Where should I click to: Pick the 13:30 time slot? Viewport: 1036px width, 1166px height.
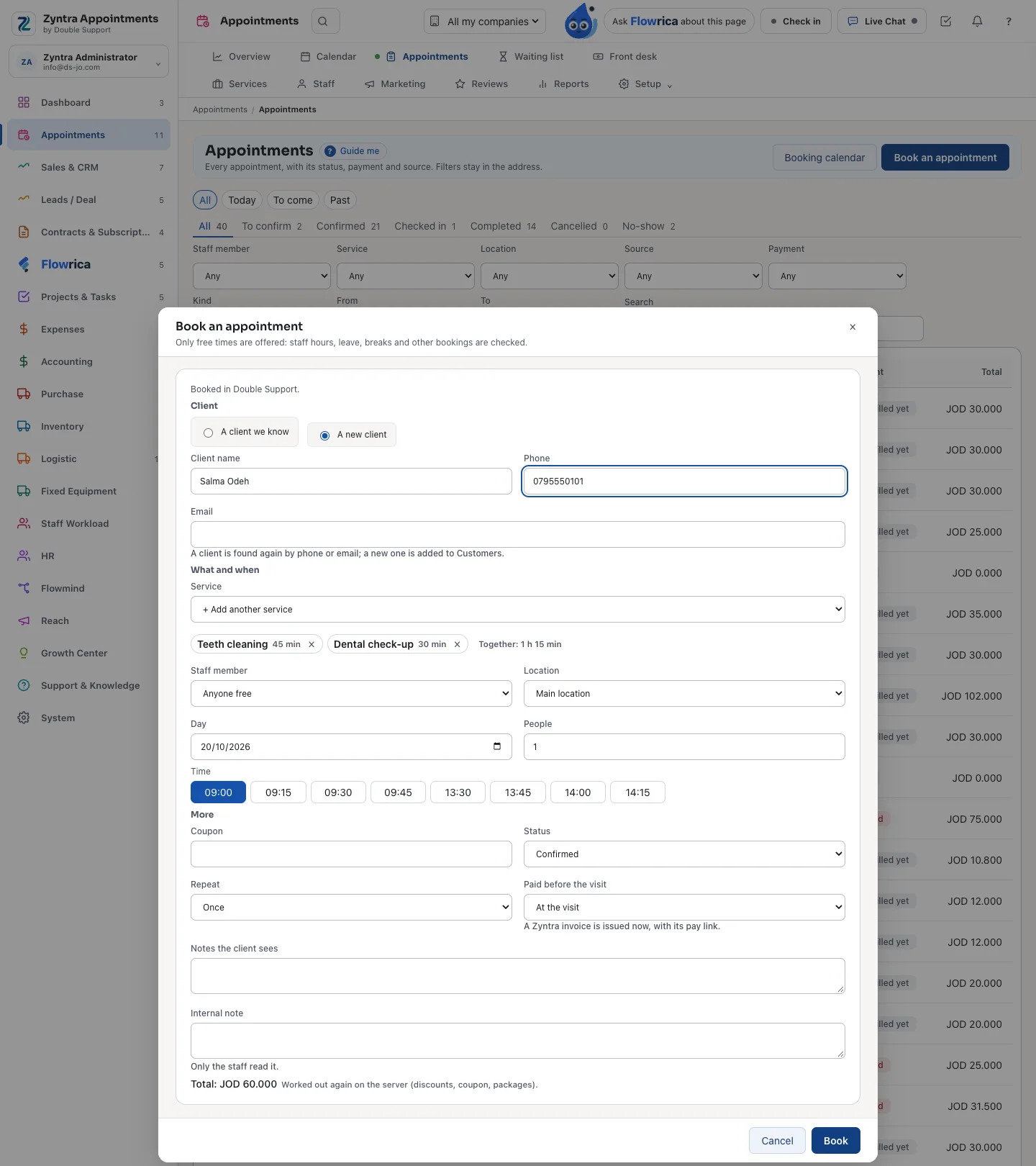458,792
